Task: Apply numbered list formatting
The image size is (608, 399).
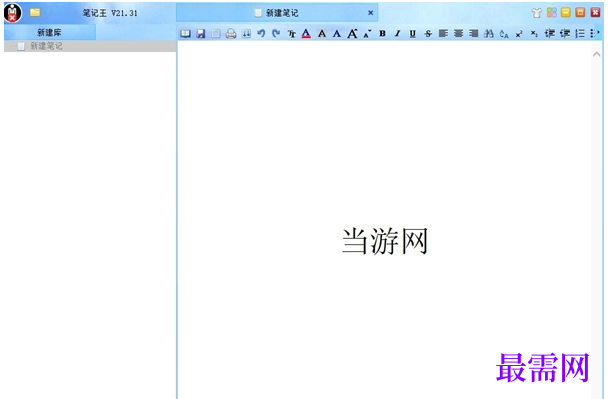Action: click(x=580, y=34)
